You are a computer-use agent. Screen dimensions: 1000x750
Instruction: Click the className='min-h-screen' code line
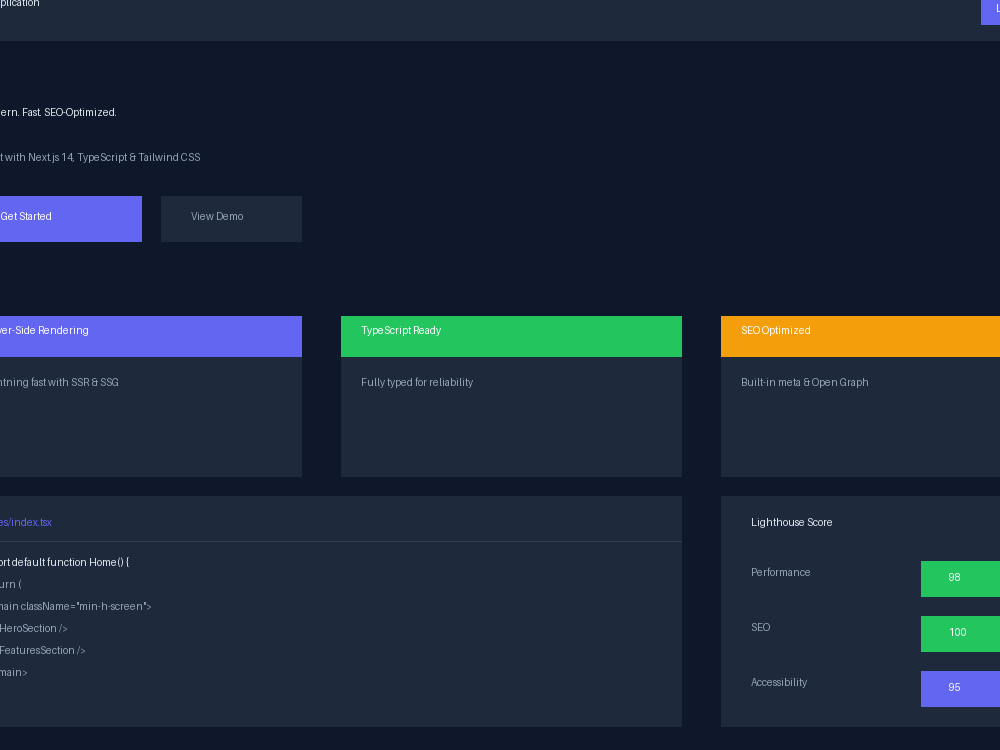click(75, 606)
